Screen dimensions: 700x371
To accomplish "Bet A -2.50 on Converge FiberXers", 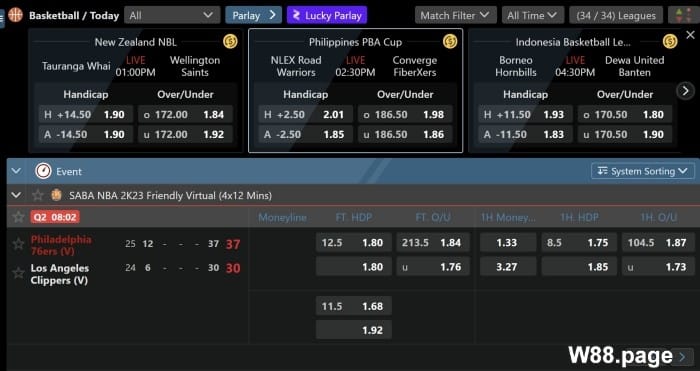I will (306, 134).
